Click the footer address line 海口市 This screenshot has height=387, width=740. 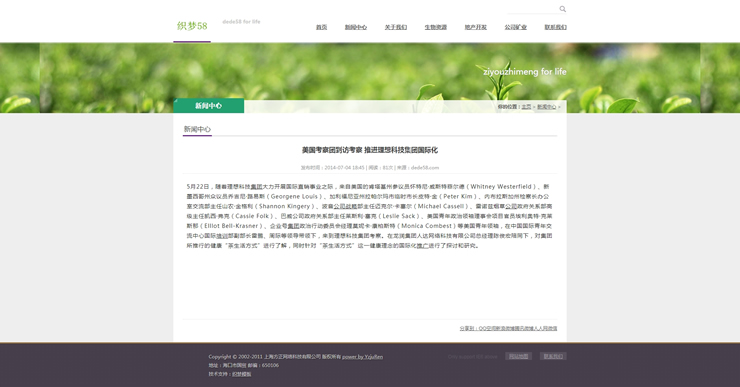pos(244,365)
